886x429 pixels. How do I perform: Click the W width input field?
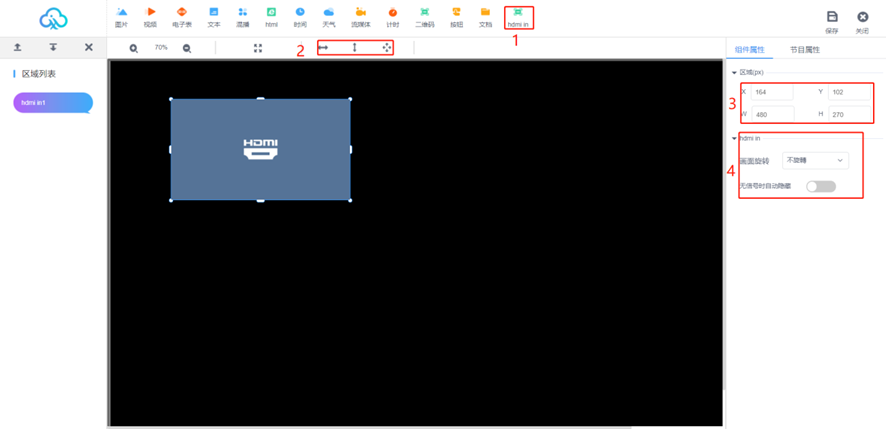[771, 114]
